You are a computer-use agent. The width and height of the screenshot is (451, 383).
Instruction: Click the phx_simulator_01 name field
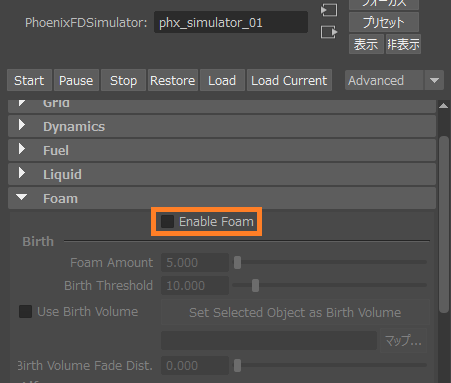(x=231, y=22)
